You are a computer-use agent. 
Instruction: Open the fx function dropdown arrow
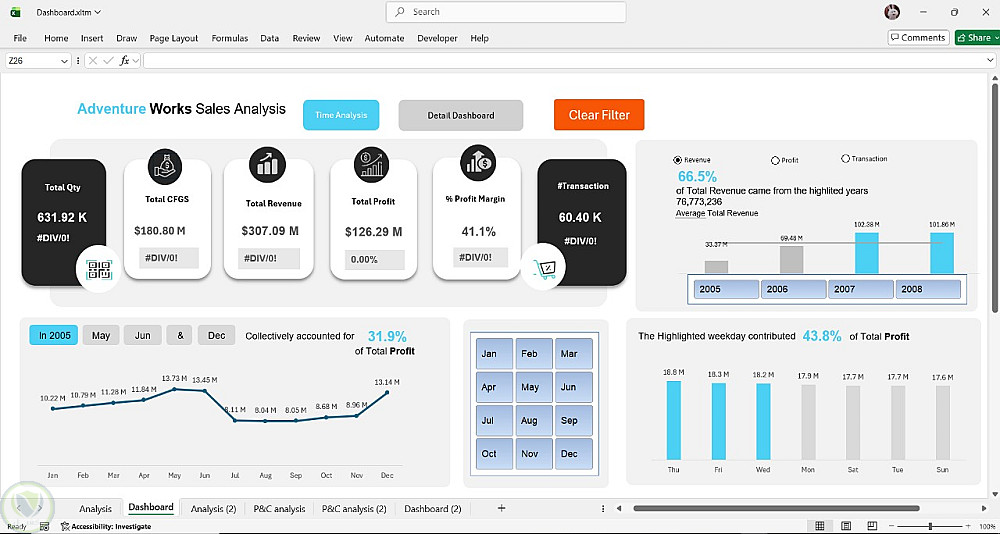(x=136, y=61)
